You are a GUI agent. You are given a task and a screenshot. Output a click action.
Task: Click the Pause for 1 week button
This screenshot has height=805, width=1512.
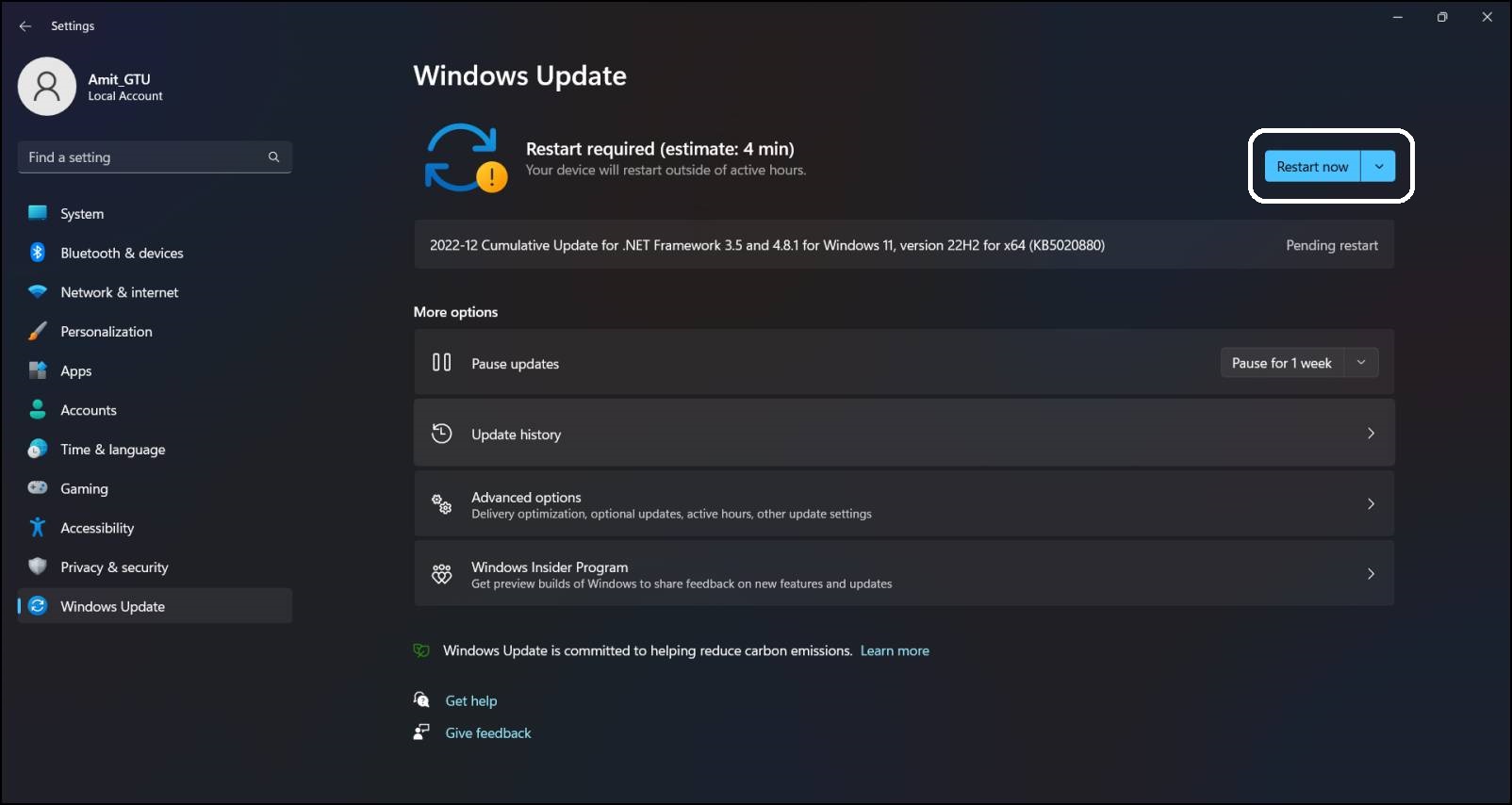[1282, 363]
